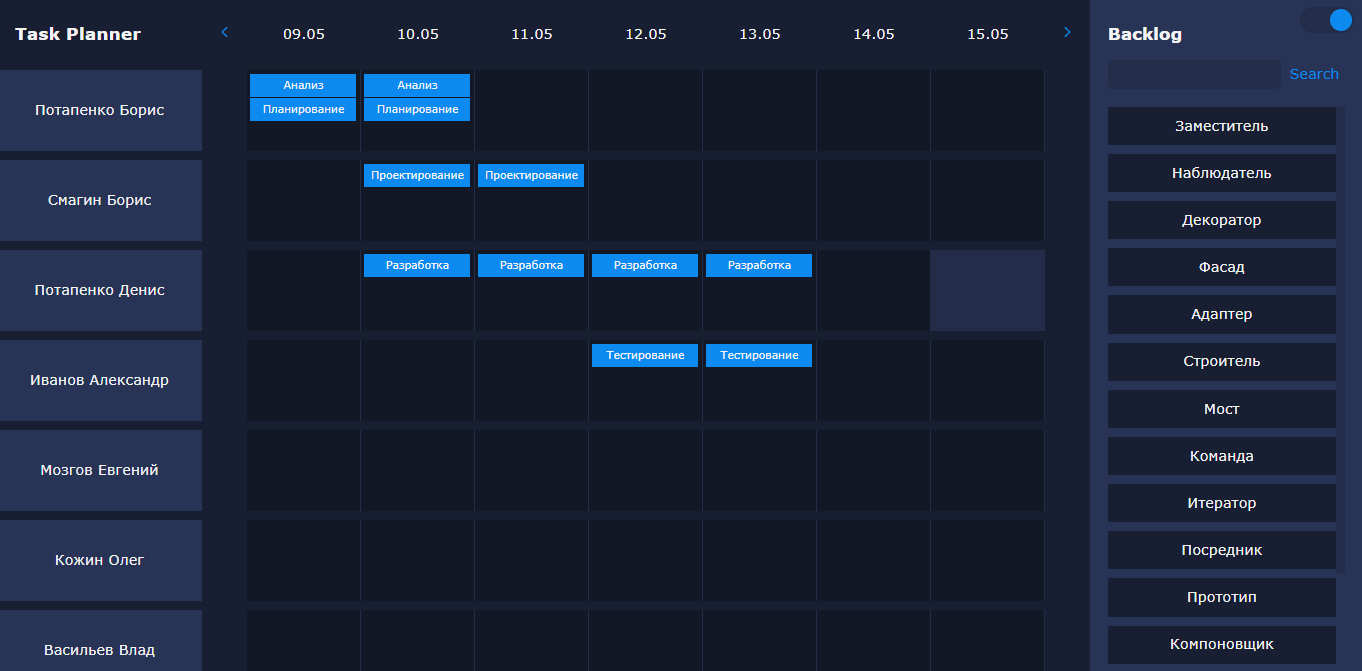Viewport: 1362px width, 671px height.
Task: Select user row Иванов Александр
Action: pyautogui.click(x=100, y=380)
